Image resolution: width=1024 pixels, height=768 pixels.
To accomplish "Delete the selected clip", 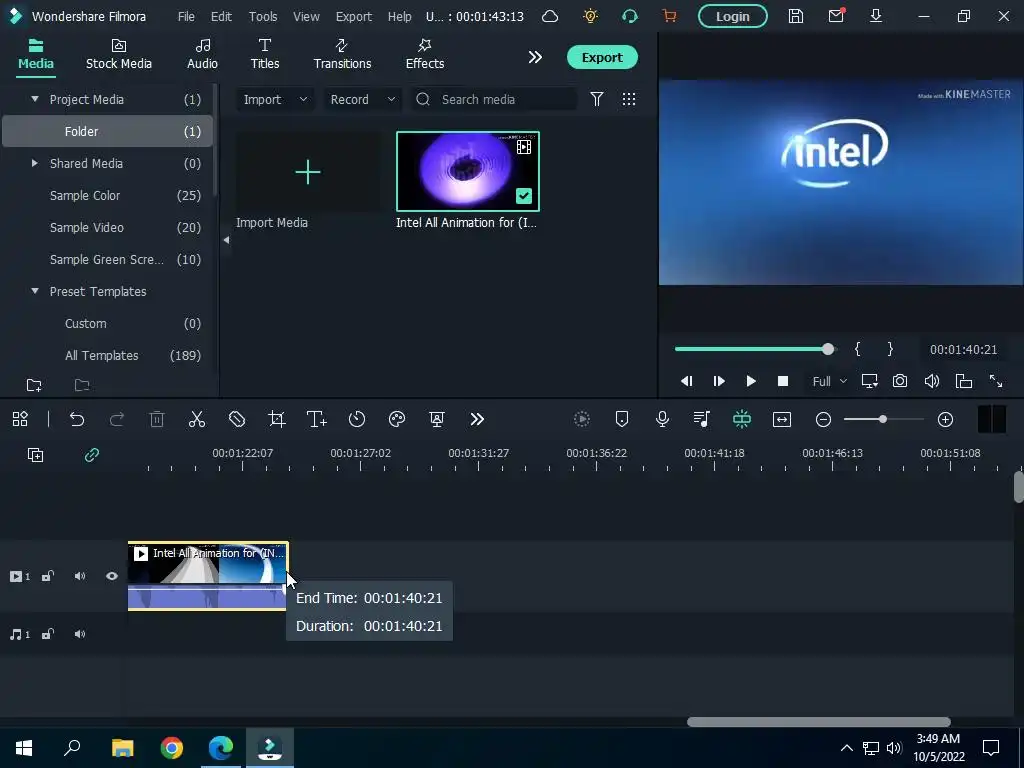I will point(157,419).
